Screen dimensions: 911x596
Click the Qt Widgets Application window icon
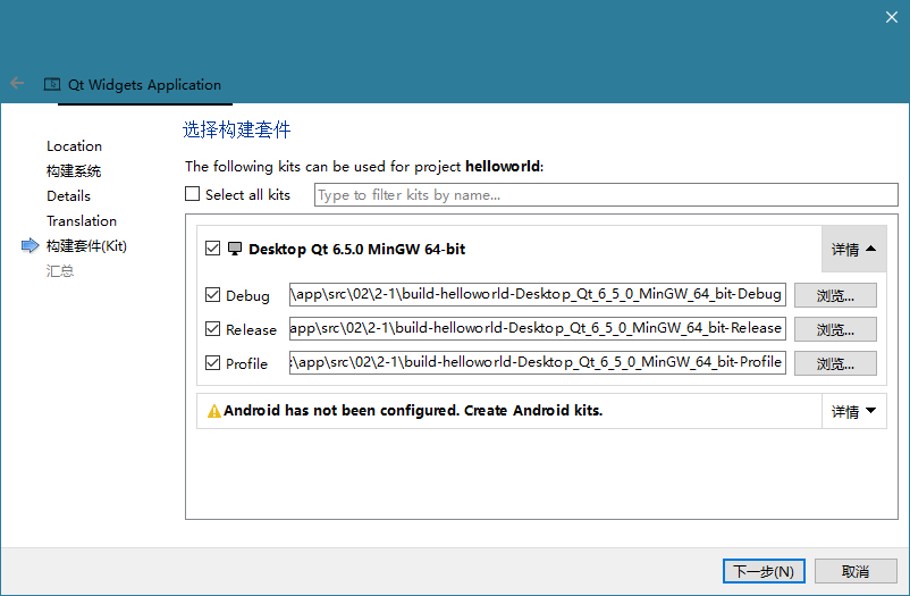pyautogui.click(x=52, y=84)
